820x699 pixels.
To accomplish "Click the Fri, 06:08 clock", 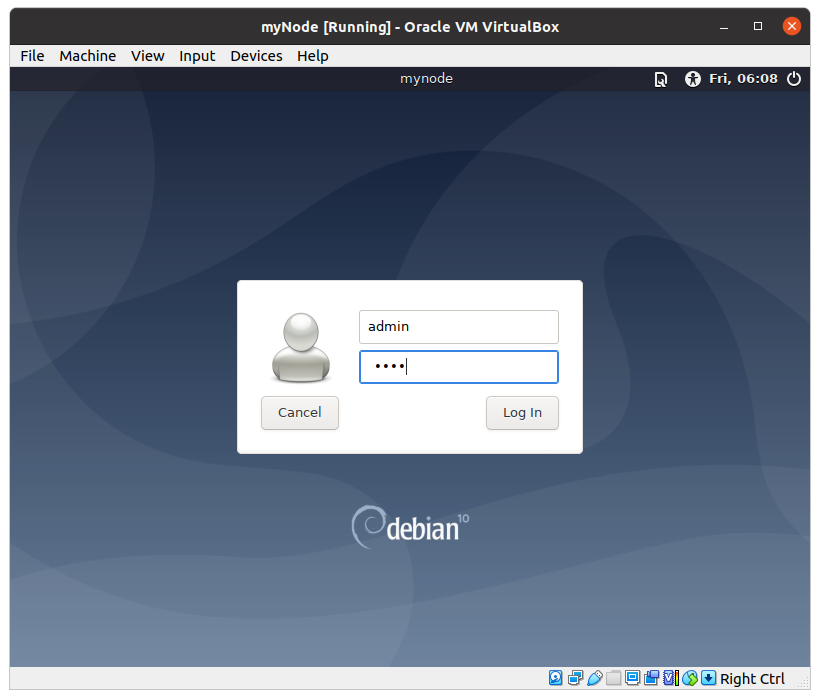I will click(x=743, y=79).
